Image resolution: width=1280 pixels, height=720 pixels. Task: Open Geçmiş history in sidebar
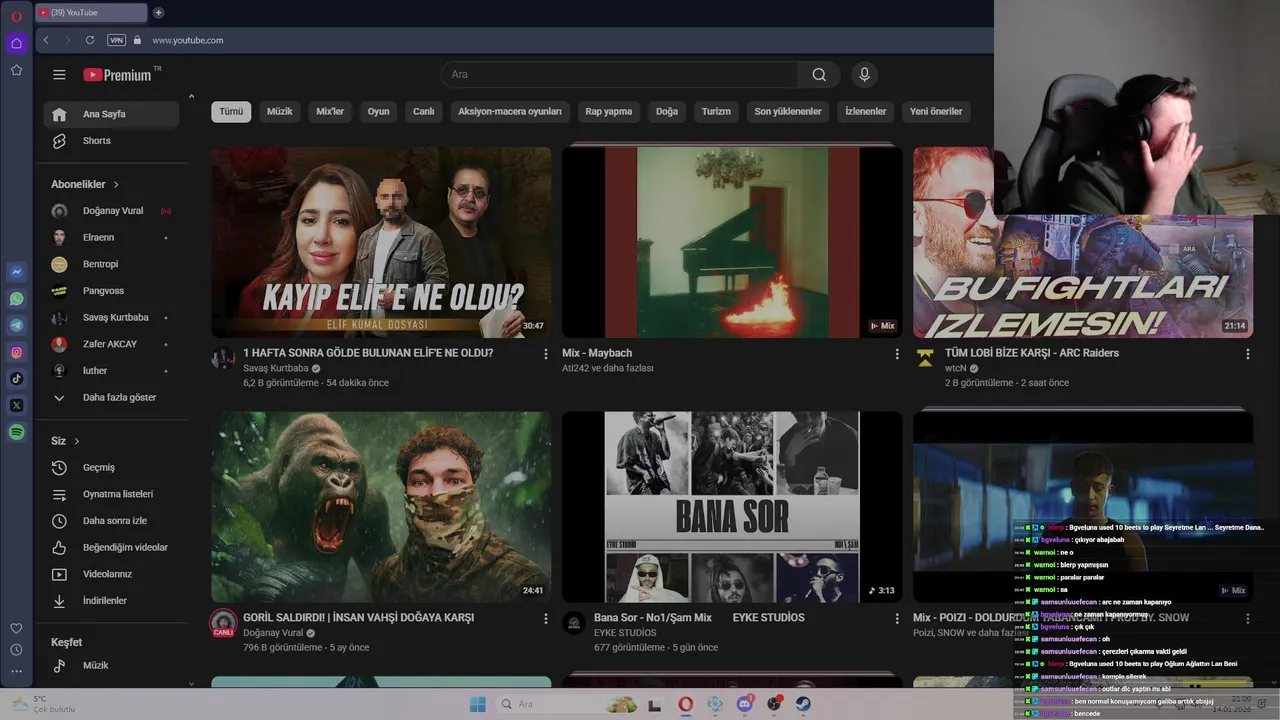pos(112,468)
